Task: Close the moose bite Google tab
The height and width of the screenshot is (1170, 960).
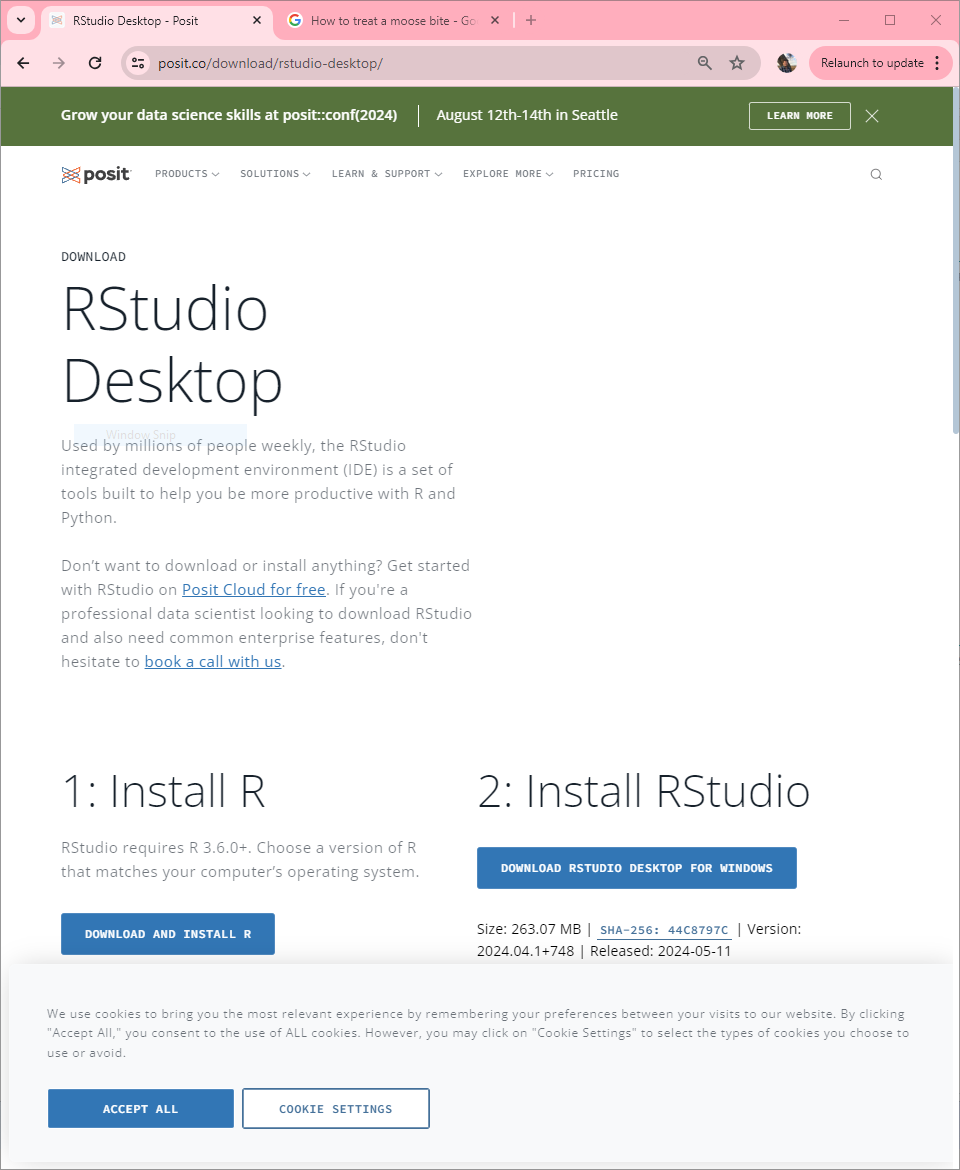Action: pyautogui.click(x=495, y=20)
